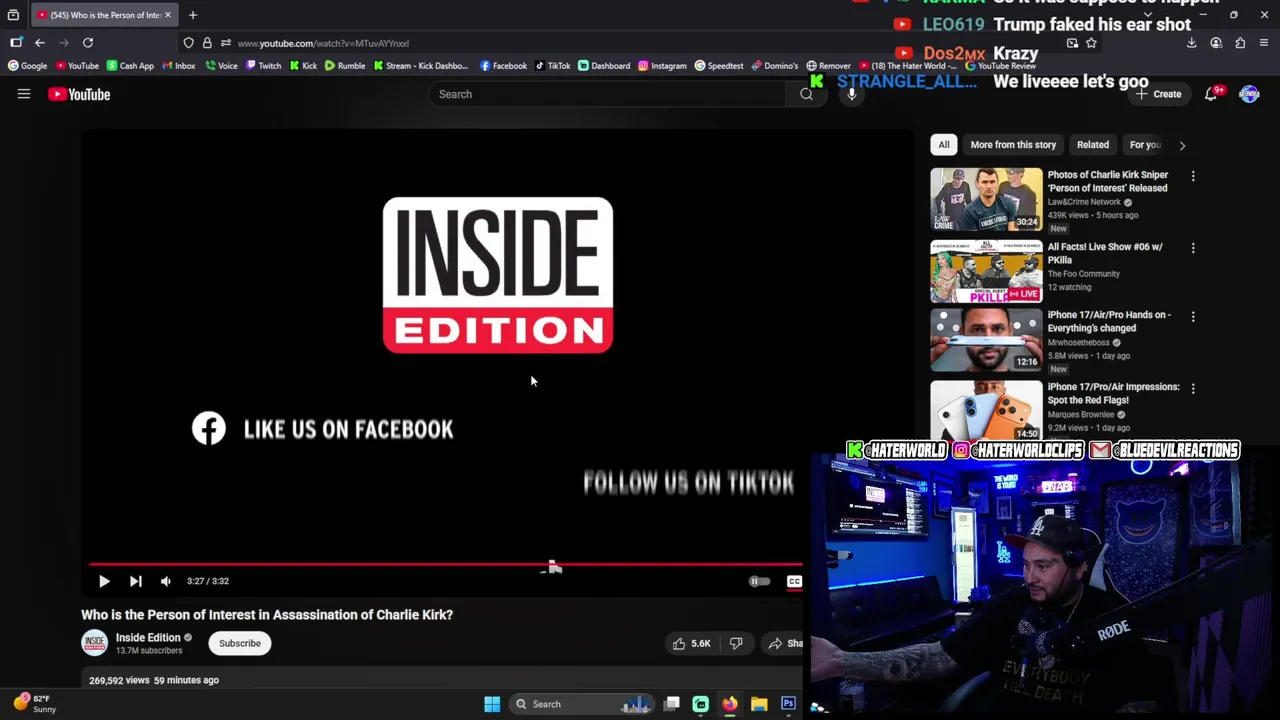Image resolution: width=1280 pixels, height=720 pixels.
Task: Open the weather widget showing 82°F
Action: pos(35,704)
